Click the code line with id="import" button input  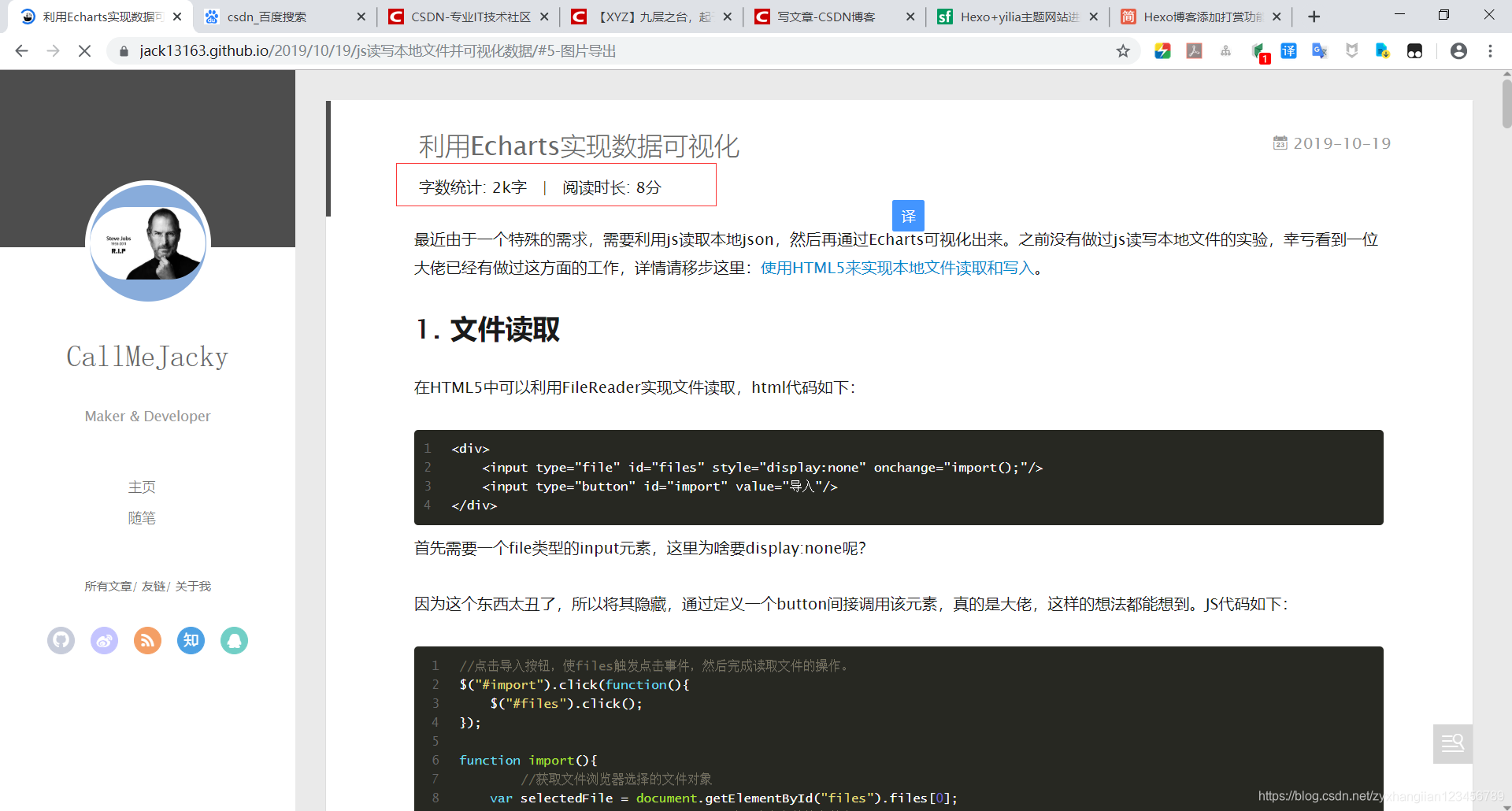tap(660, 487)
